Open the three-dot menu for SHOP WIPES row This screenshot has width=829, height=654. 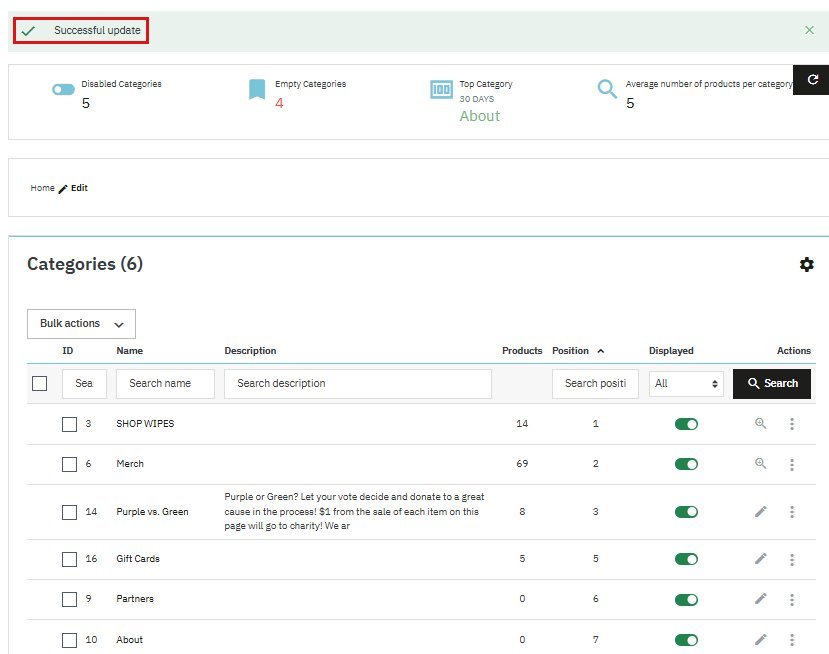coord(791,424)
